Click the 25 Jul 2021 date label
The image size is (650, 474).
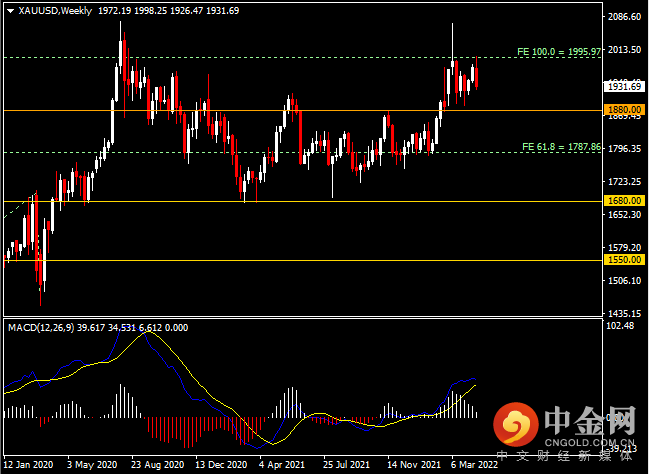pos(347,464)
